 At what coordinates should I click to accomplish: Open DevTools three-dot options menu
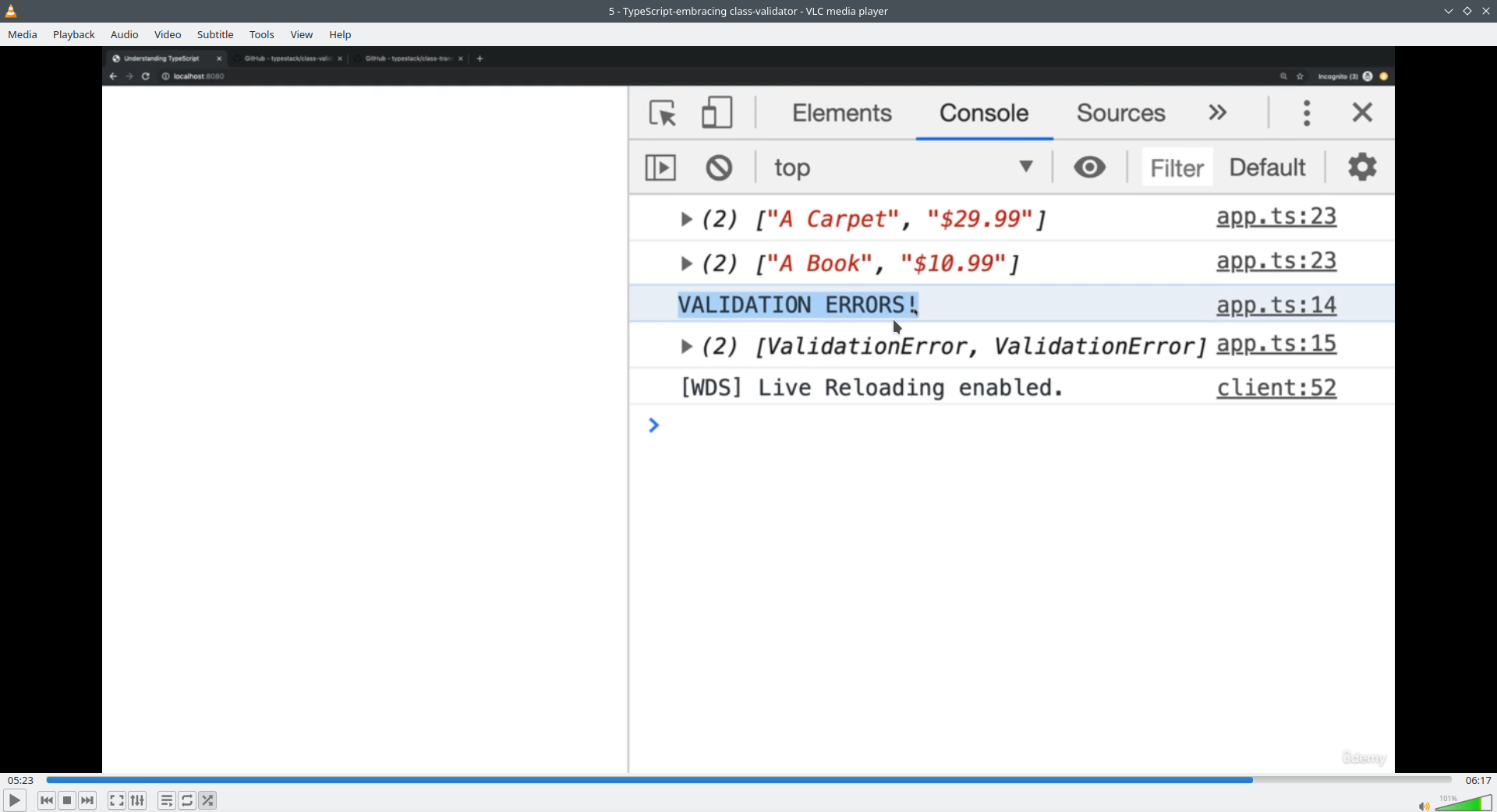[x=1308, y=113]
